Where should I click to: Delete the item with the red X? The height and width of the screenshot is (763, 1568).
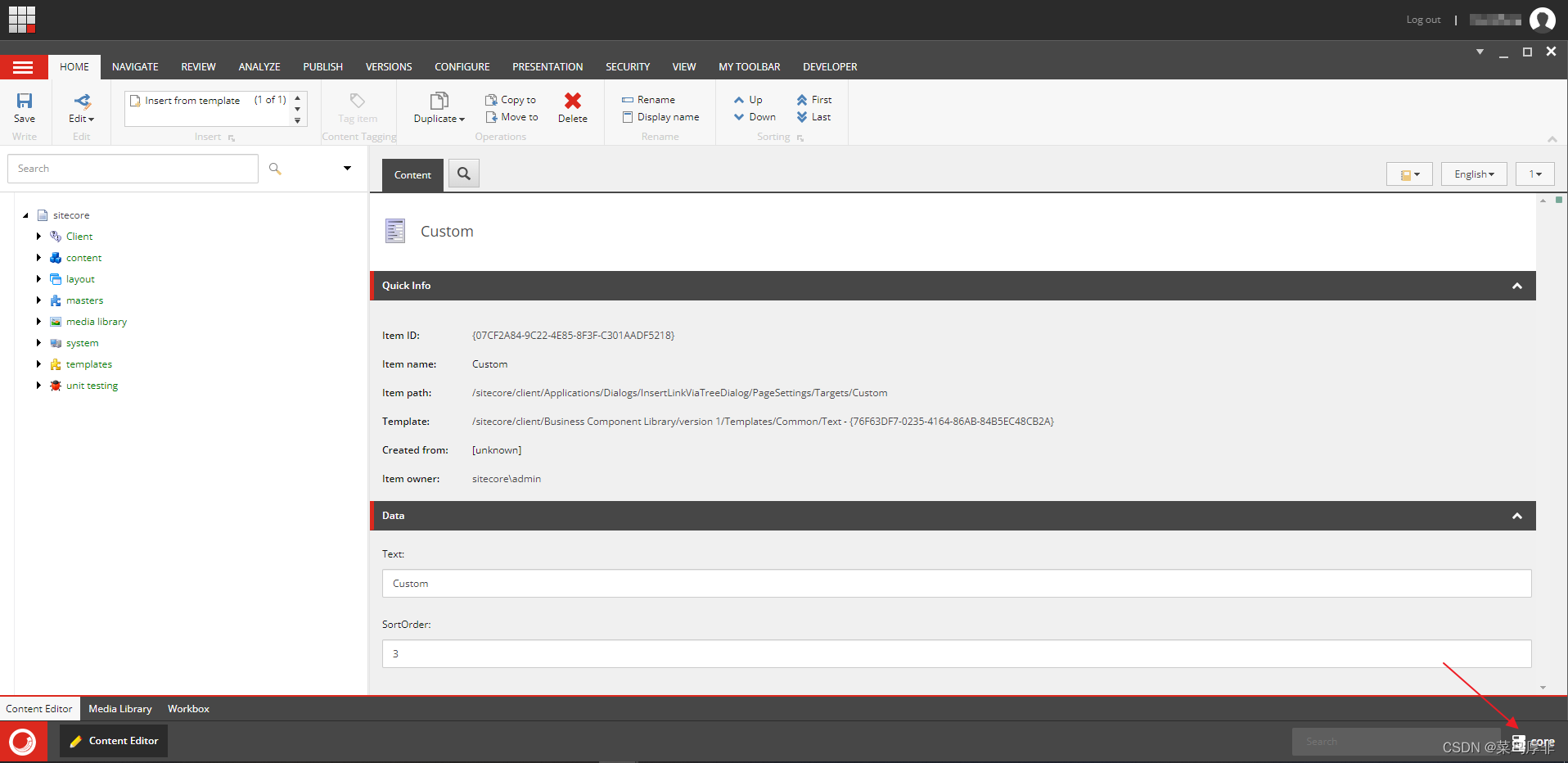click(573, 101)
